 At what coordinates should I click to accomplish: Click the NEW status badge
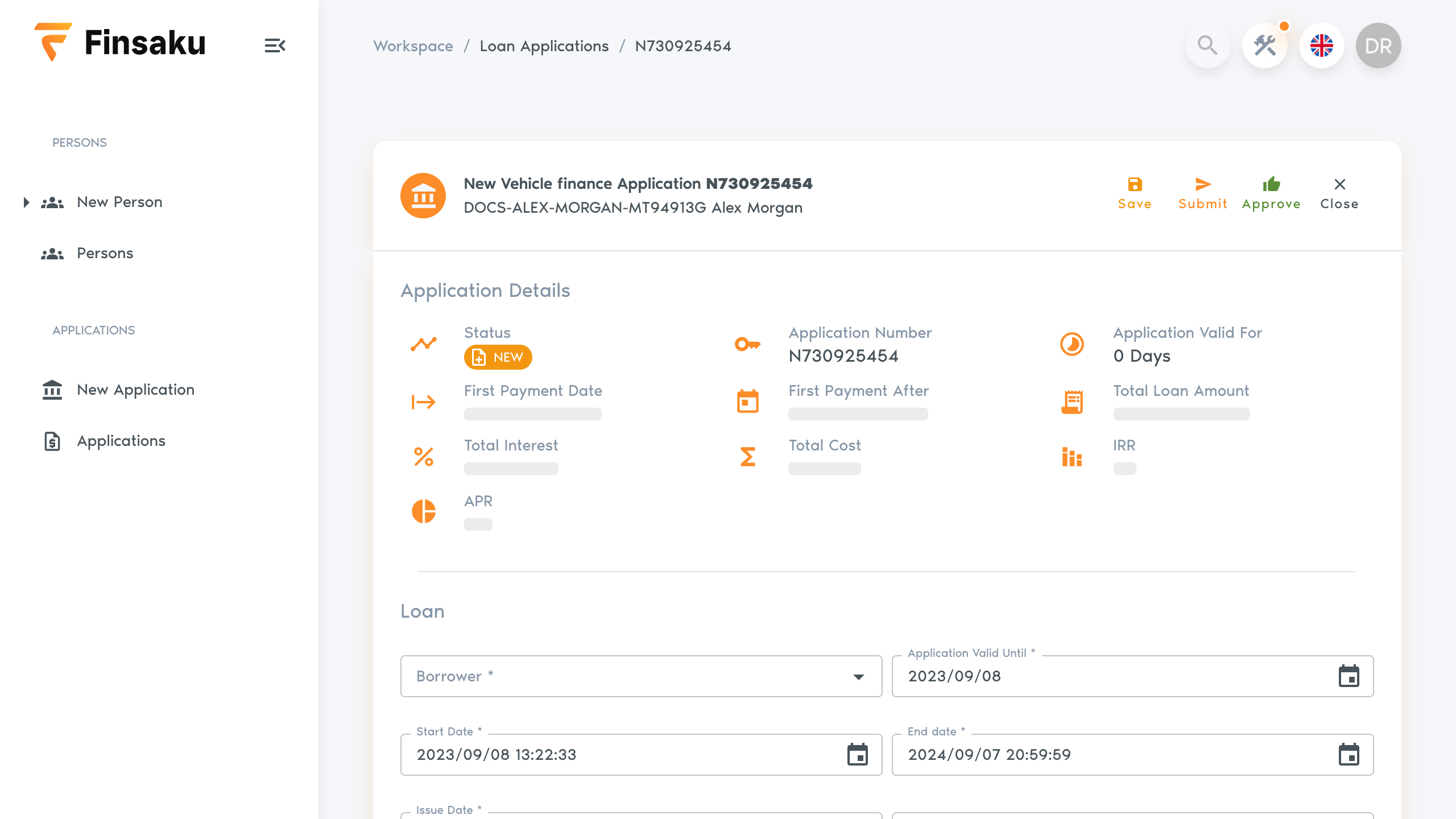pos(498,357)
